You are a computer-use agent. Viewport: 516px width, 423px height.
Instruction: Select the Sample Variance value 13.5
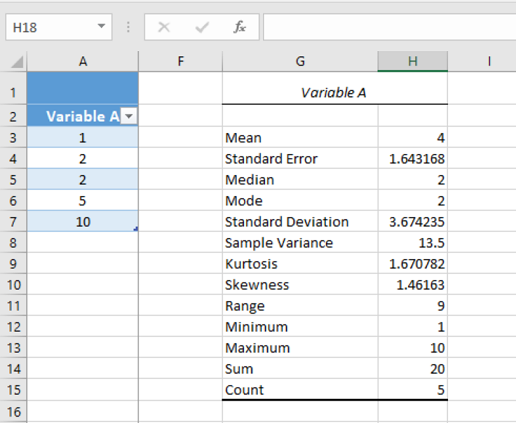tap(413, 243)
